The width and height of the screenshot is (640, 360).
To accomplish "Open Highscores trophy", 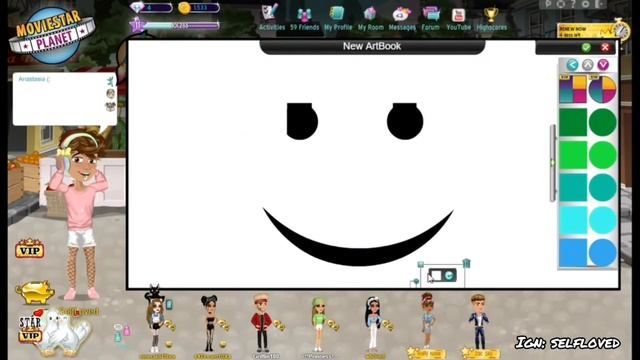I will coord(491,18).
